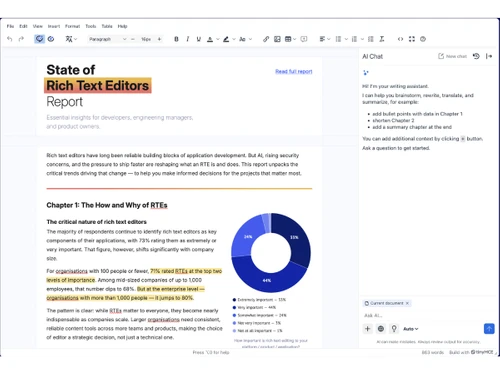The image size is (500, 375).
Task: Apply the current text color
Action: point(210,39)
